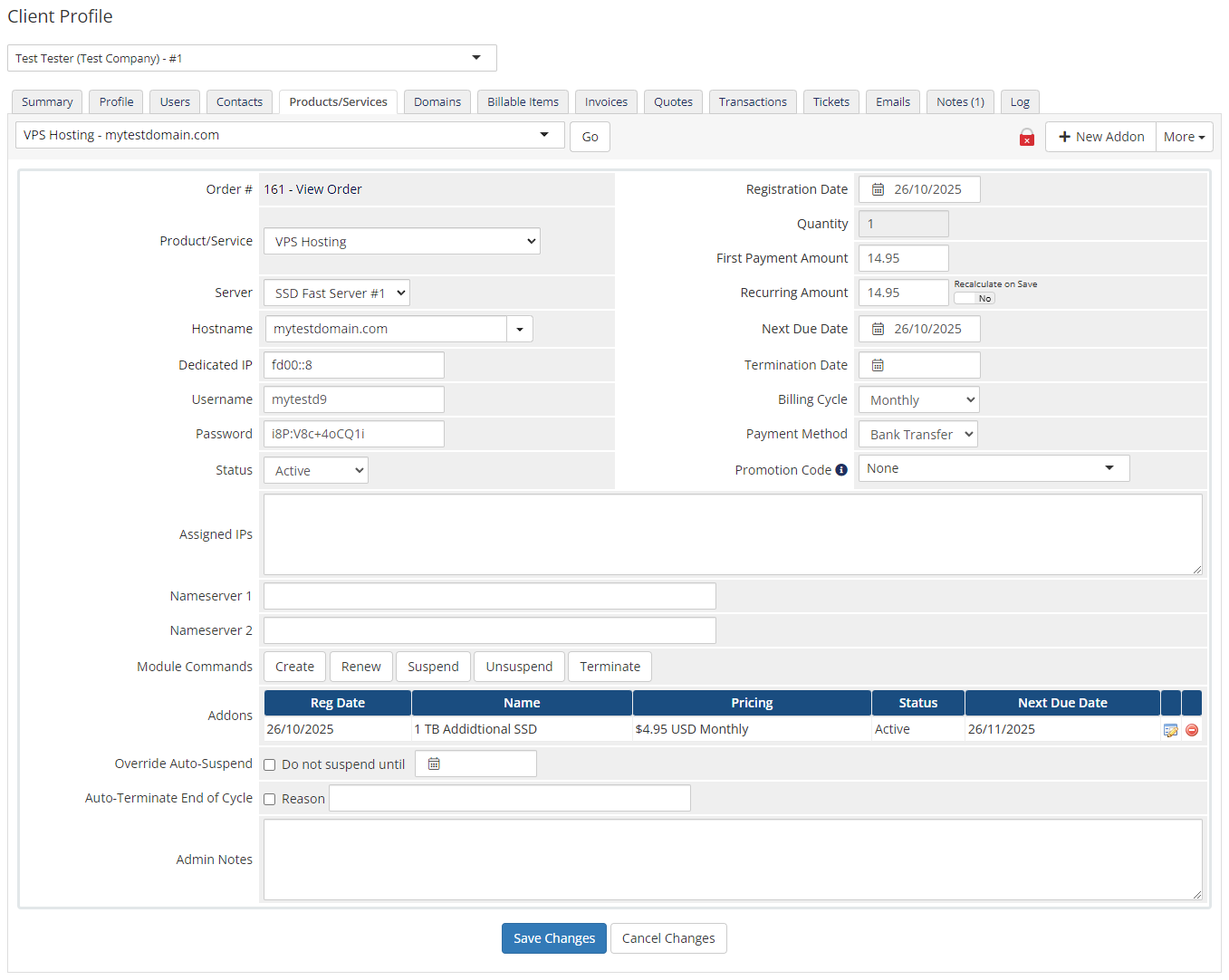Open the Billing Cycle dropdown
The image size is (1229, 980).
coord(917,399)
